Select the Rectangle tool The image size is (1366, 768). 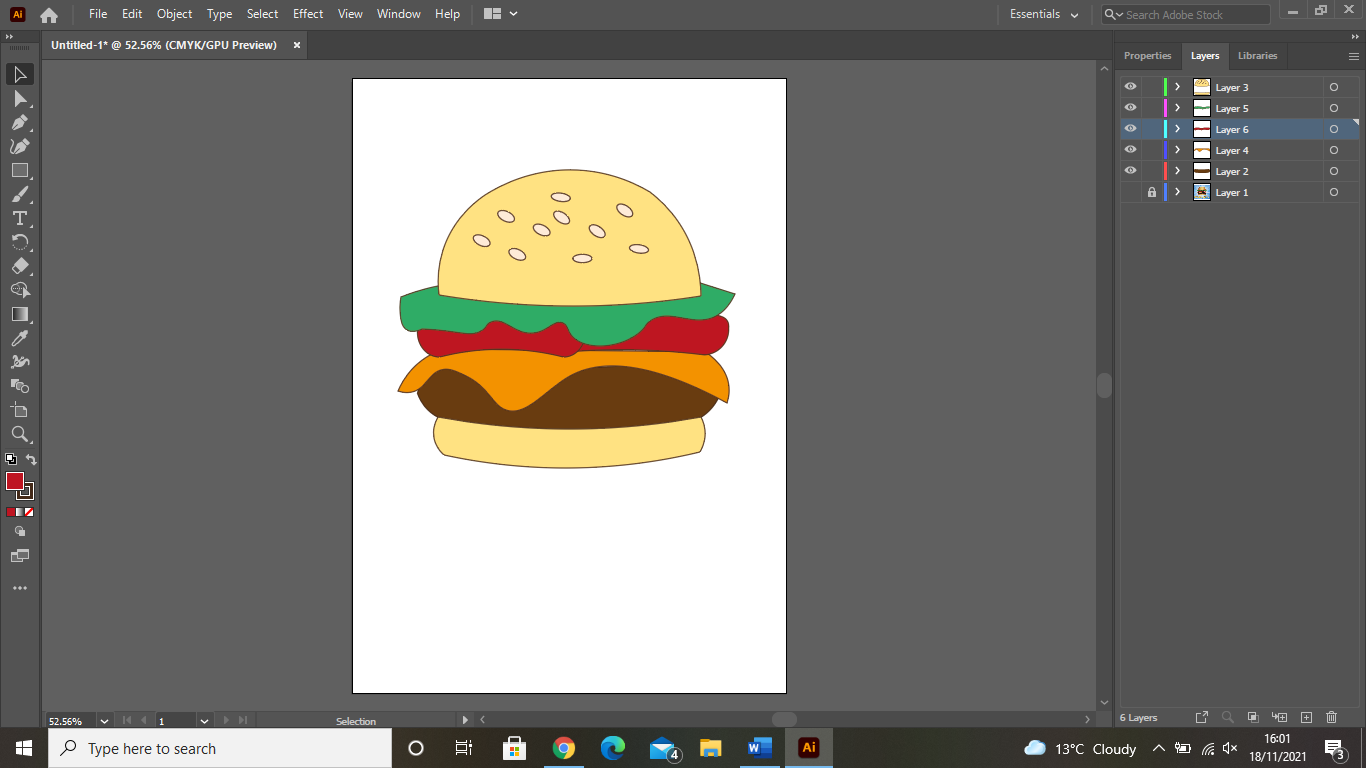click(19, 170)
